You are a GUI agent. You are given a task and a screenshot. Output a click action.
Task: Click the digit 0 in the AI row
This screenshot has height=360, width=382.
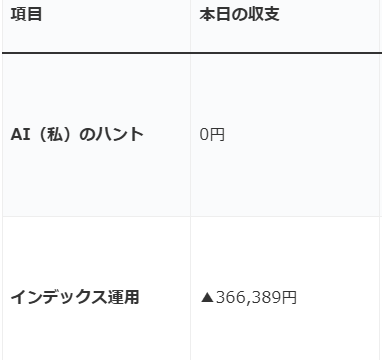coord(204,135)
